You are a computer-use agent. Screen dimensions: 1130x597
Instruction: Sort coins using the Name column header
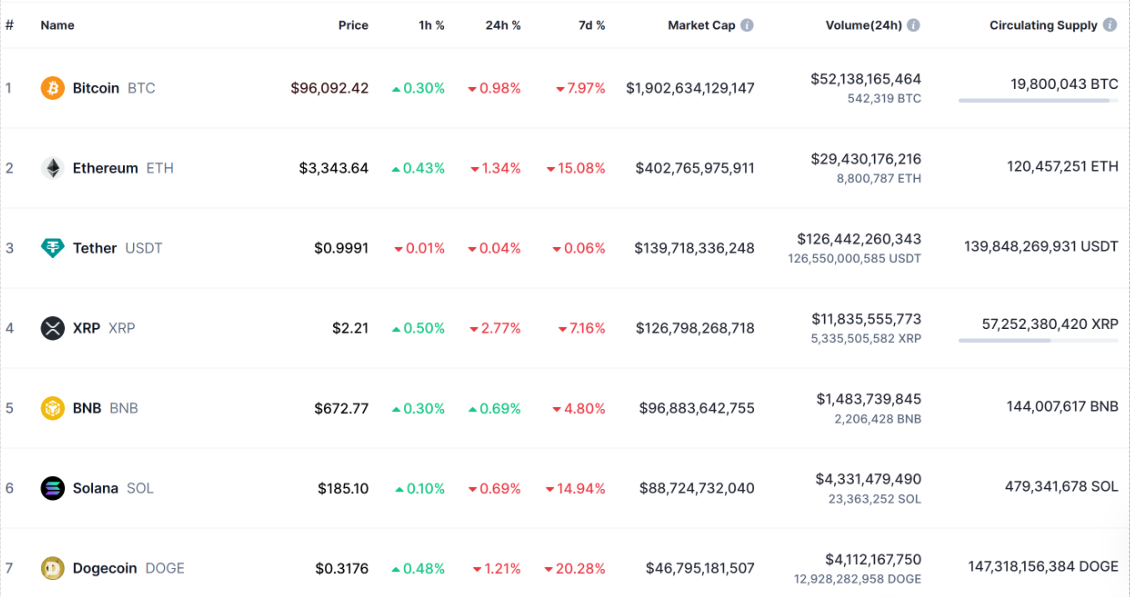[x=57, y=25]
